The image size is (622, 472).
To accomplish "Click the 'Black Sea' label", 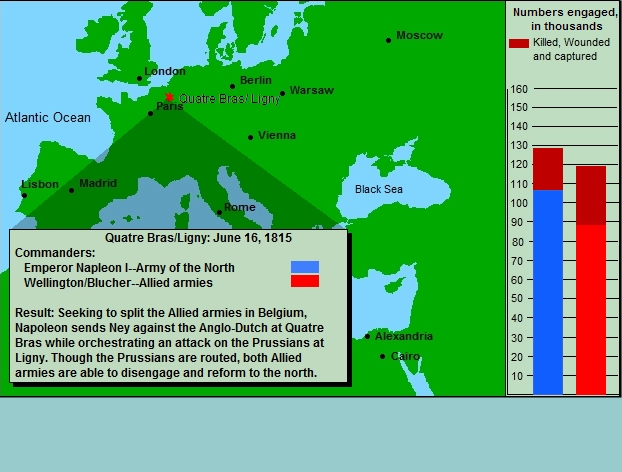I will point(378,189).
